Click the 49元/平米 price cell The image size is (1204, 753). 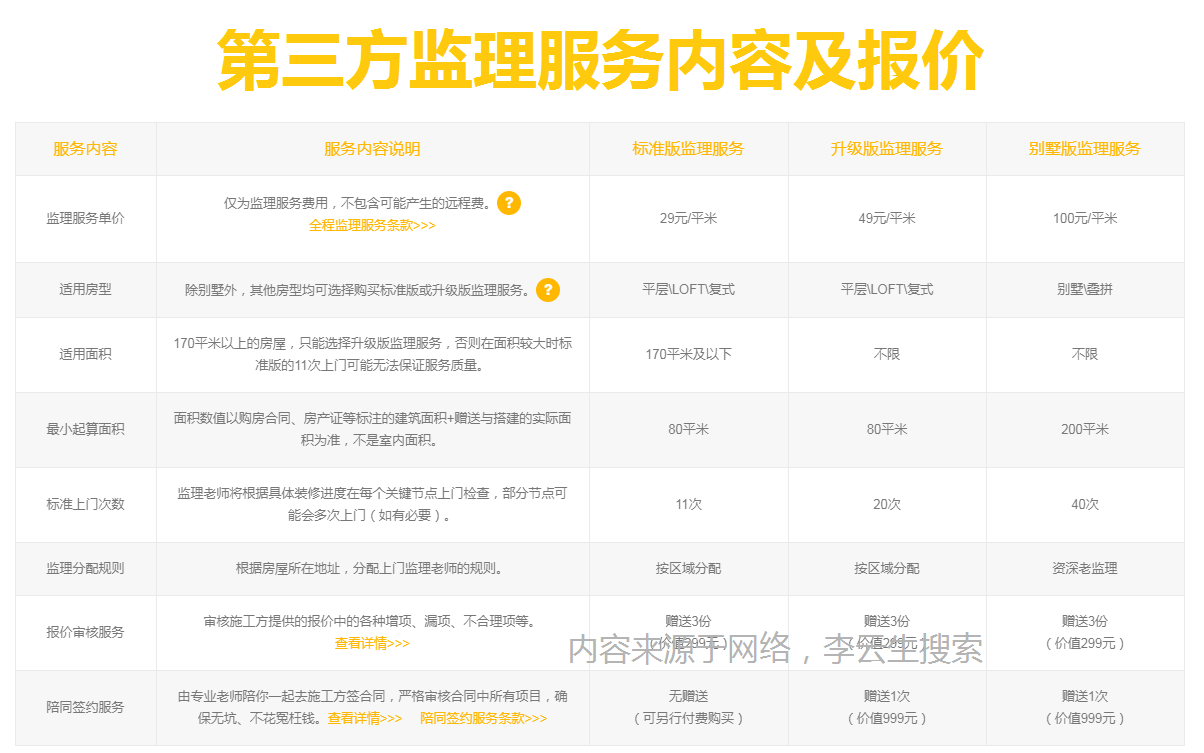pos(887,219)
